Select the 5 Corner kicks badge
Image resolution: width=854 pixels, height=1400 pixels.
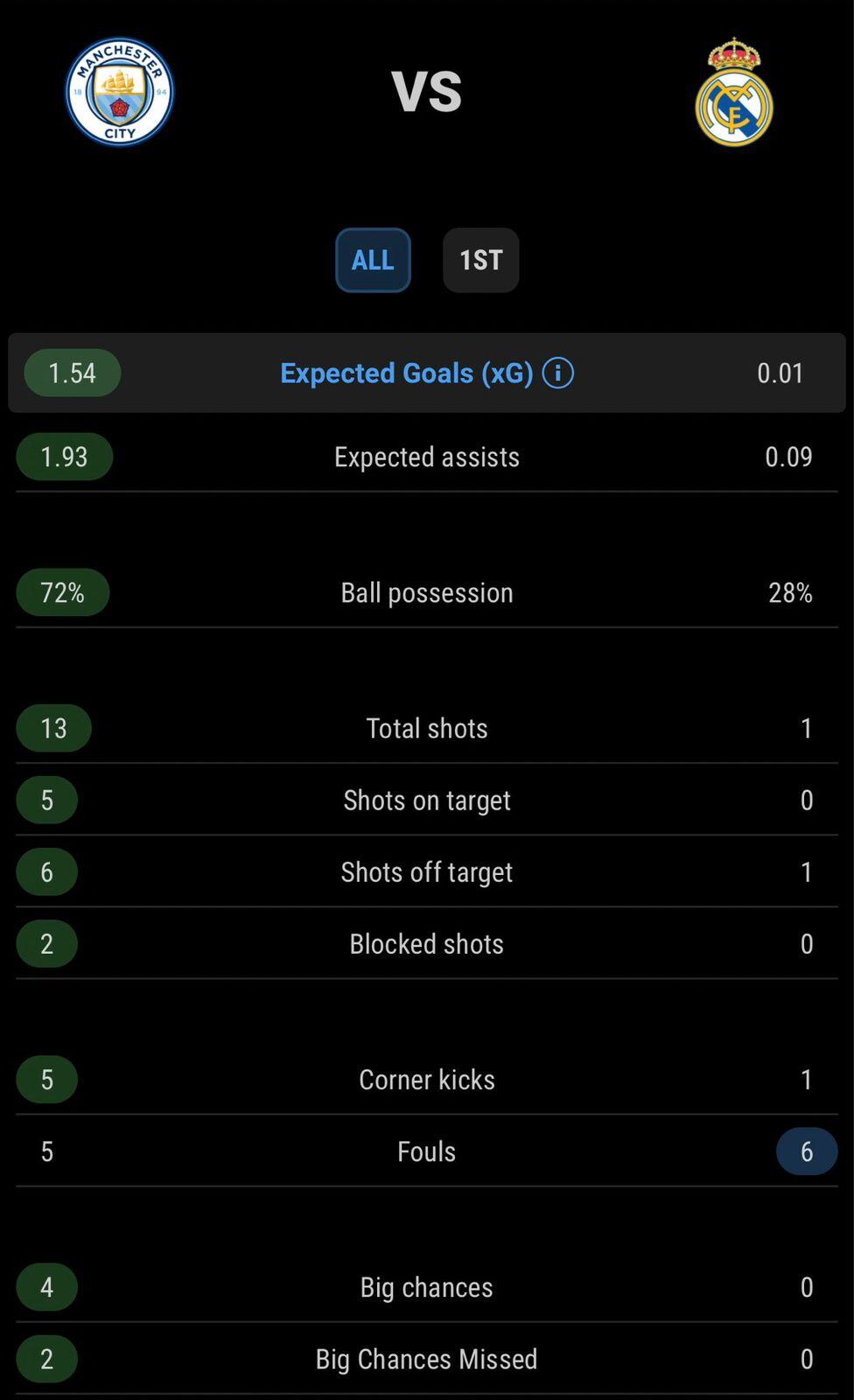[x=47, y=1079]
